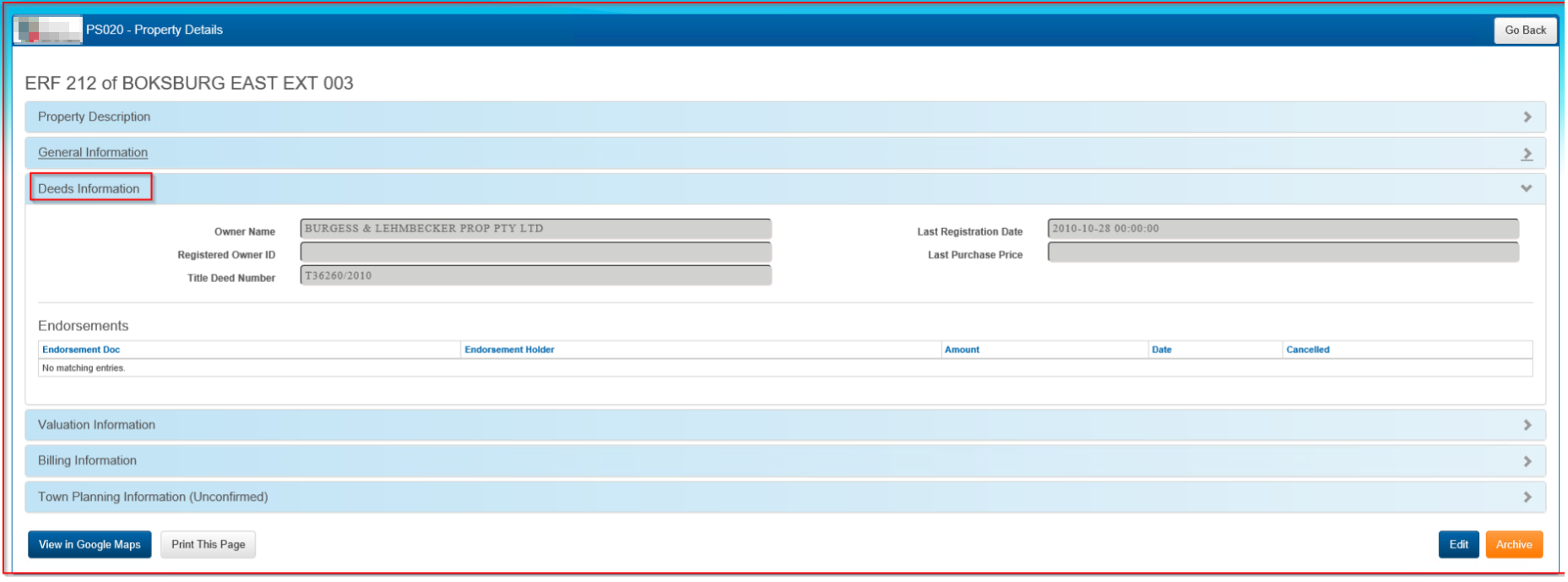
Task: Click the Go Back button
Action: point(1524,30)
